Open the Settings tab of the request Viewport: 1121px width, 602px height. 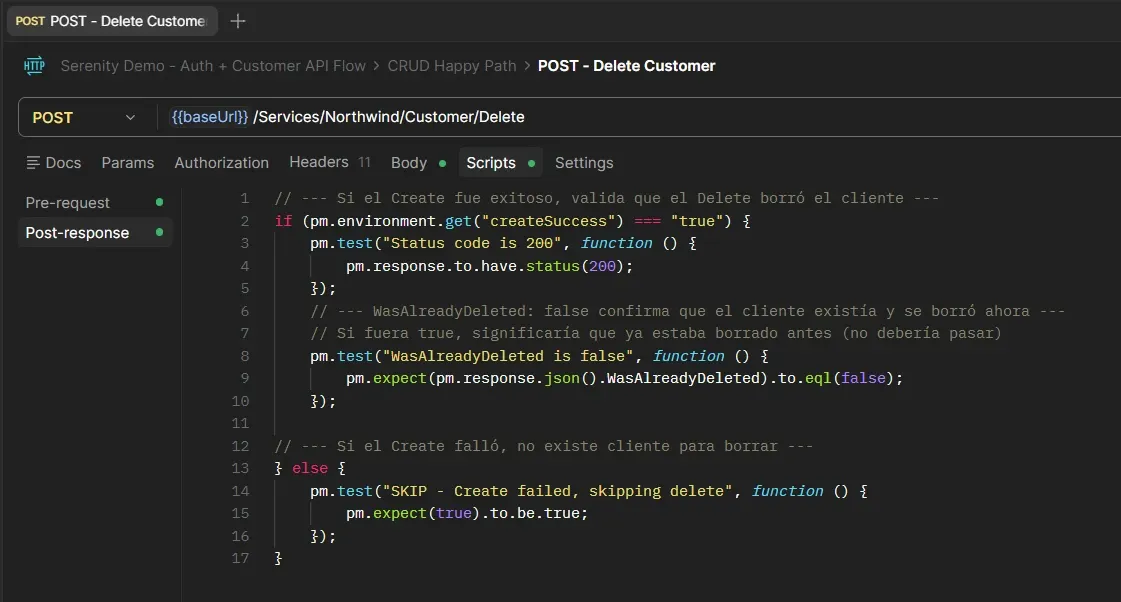coord(584,162)
